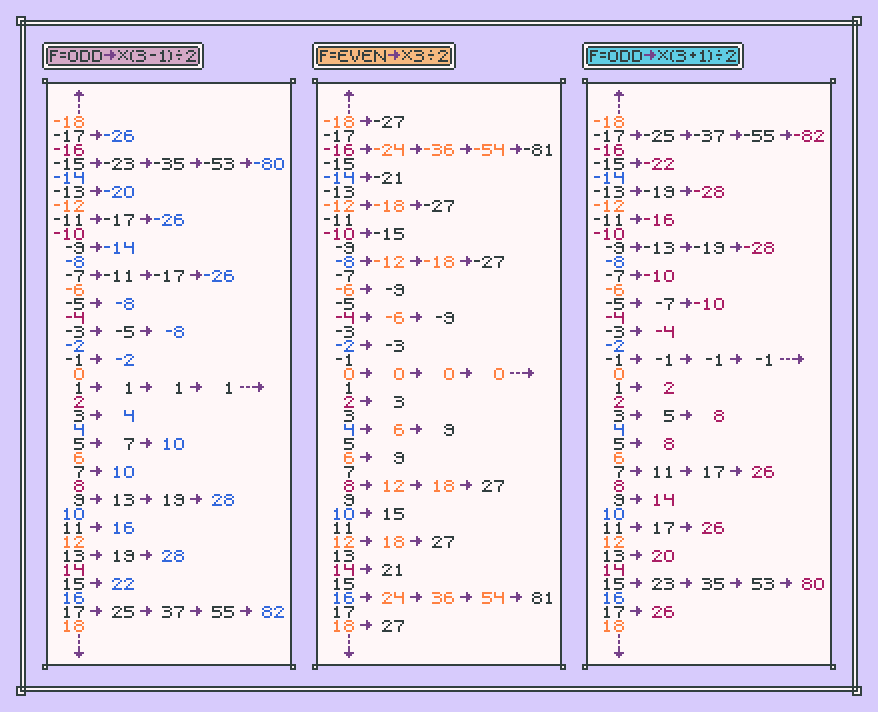Switch to the F=ODD→×(3-1)÷2 panel header
The image size is (878, 712).
pyautogui.click(x=122, y=57)
